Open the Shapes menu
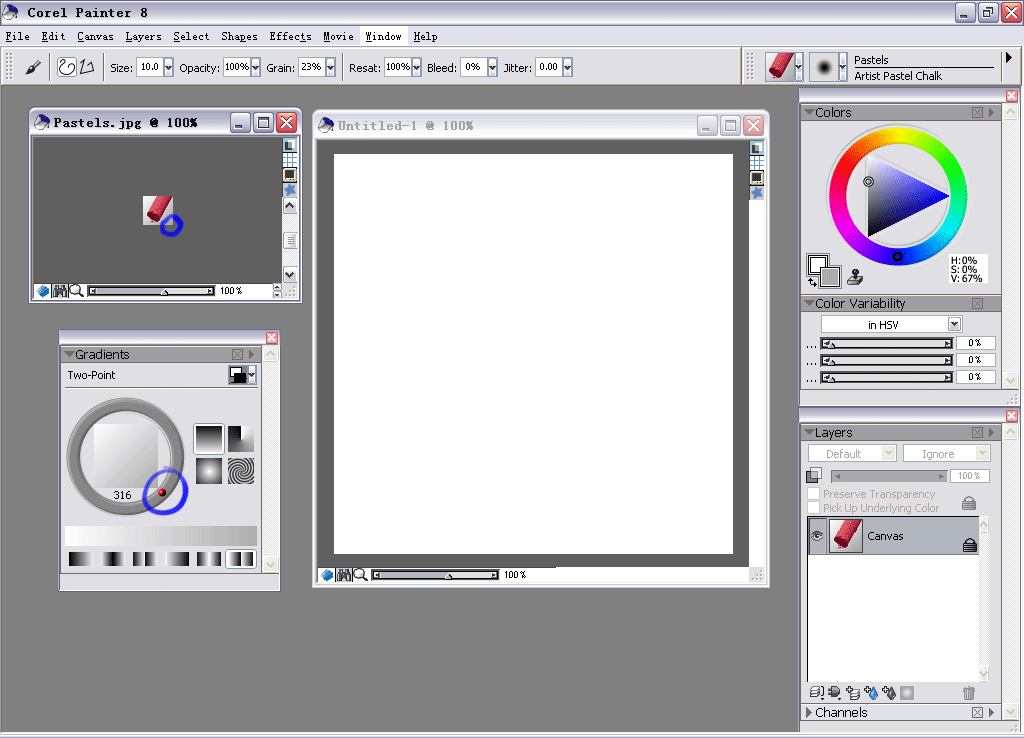 pos(239,37)
